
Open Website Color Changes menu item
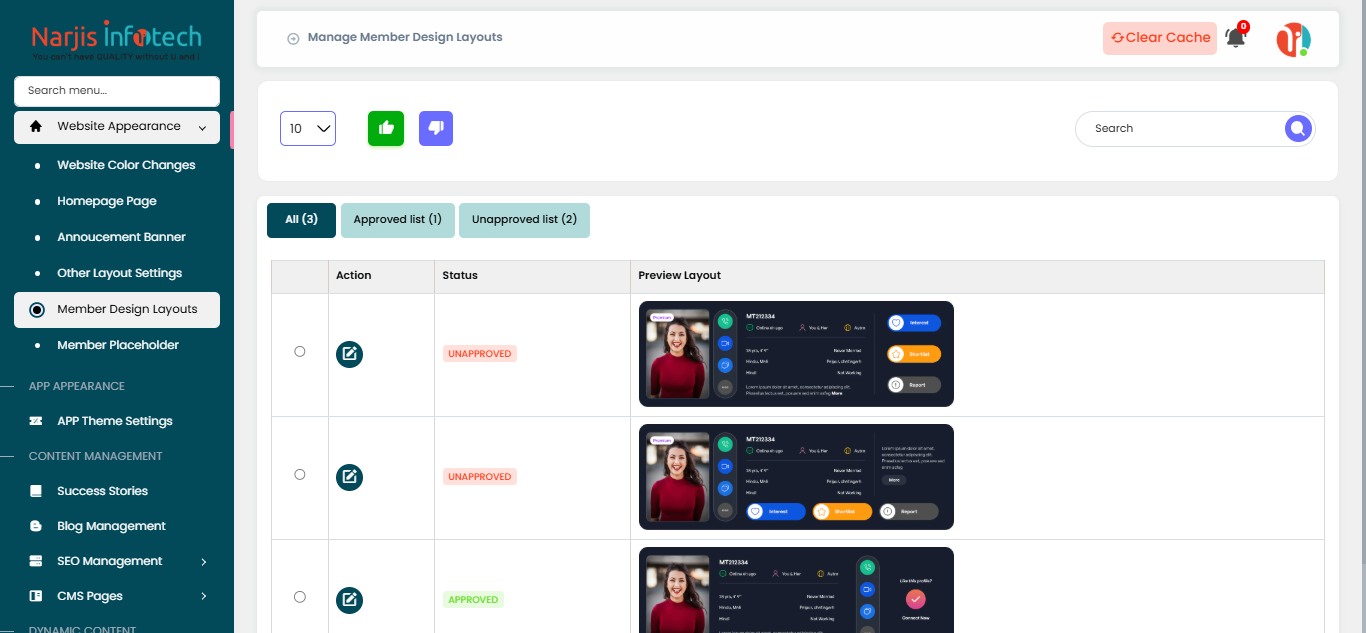pos(126,165)
